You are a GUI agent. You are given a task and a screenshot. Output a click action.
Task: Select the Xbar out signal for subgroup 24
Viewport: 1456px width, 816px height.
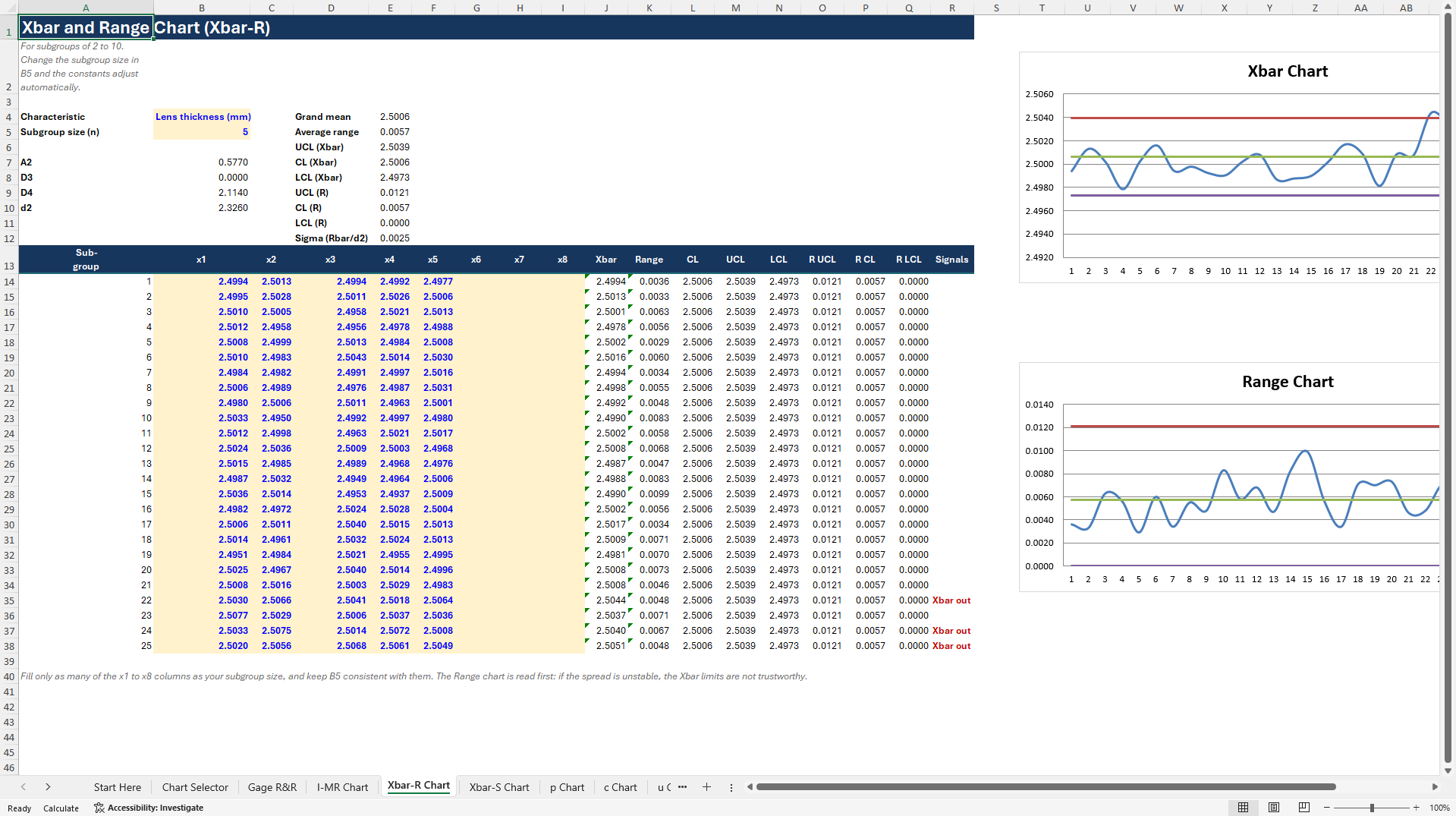click(x=951, y=631)
